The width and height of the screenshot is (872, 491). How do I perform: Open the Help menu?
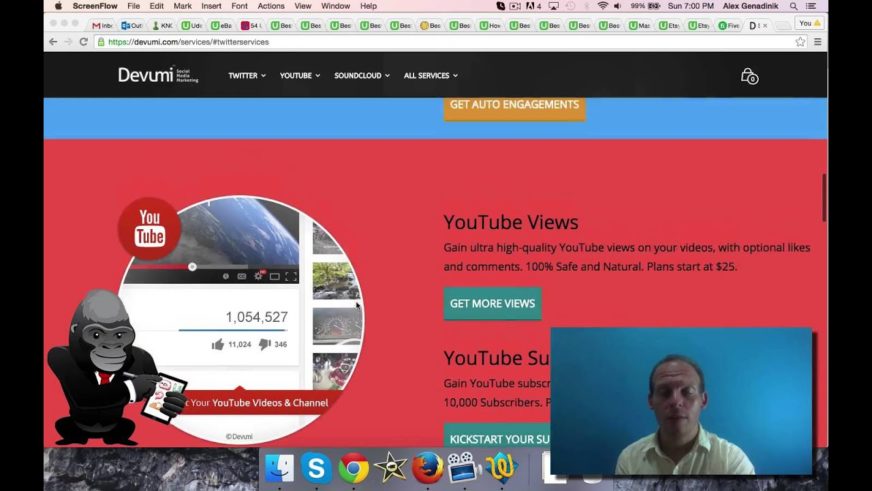[x=368, y=6]
